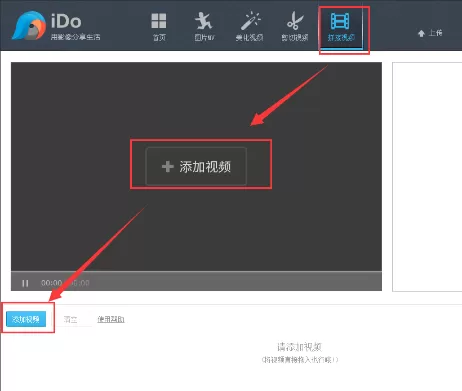Click the iDo parrot logo
Screen dimensions: 462x391
coord(29,26)
